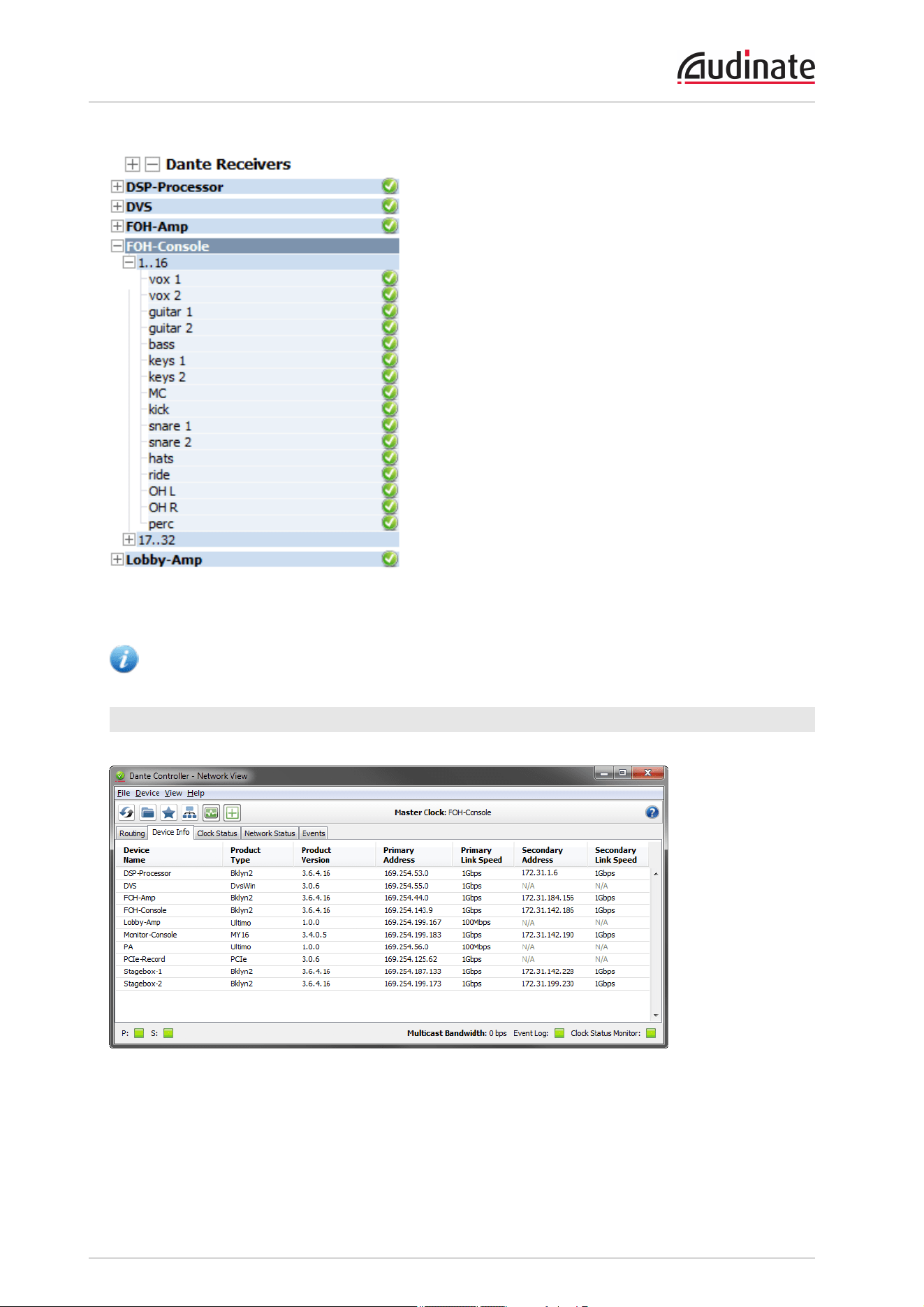This screenshot has width=924, height=1307.
Task: Click the green check beside kick
Action: point(390,409)
